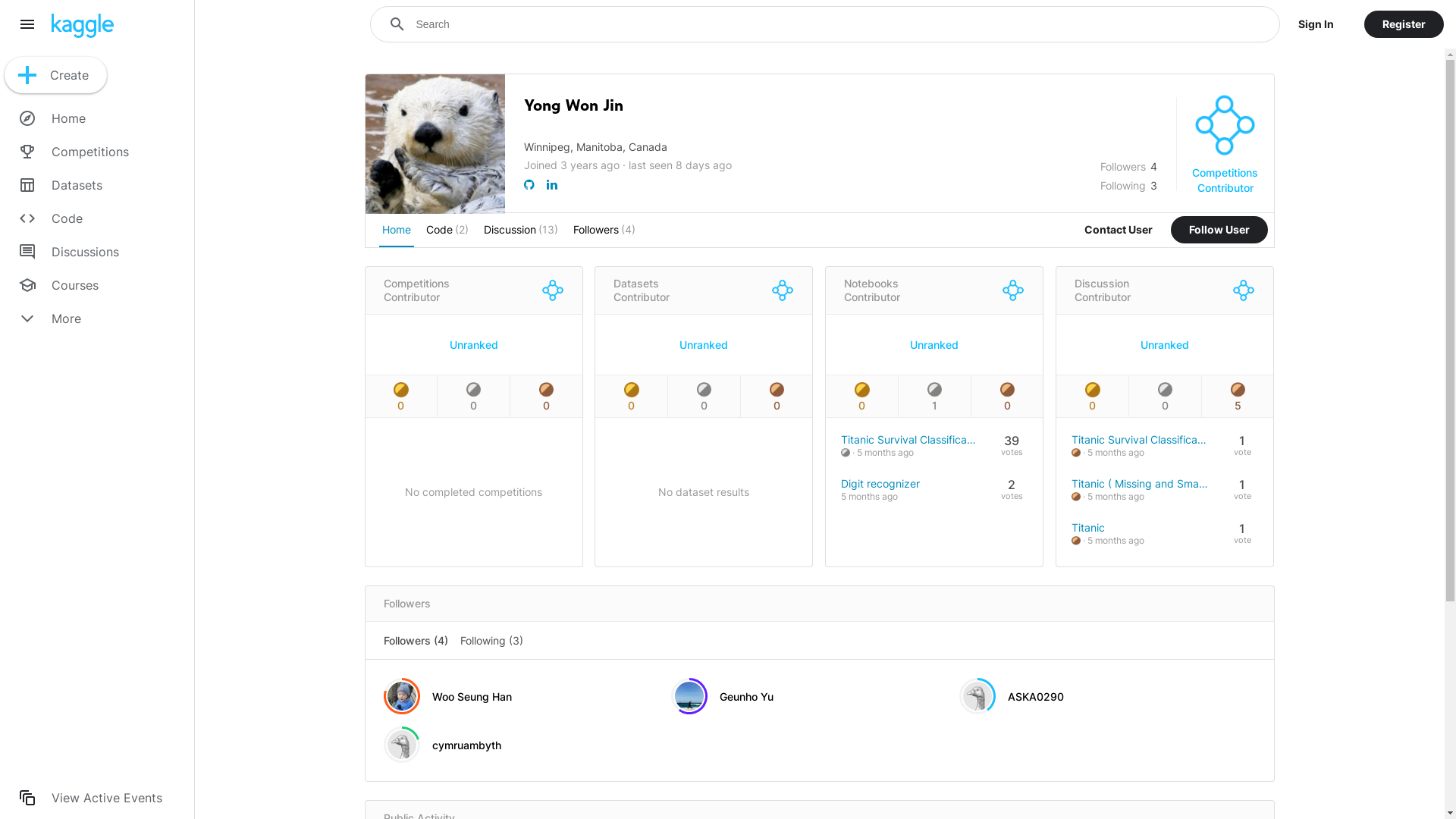Click the Courses graduation cap icon
1456x819 pixels.
click(27, 285)
